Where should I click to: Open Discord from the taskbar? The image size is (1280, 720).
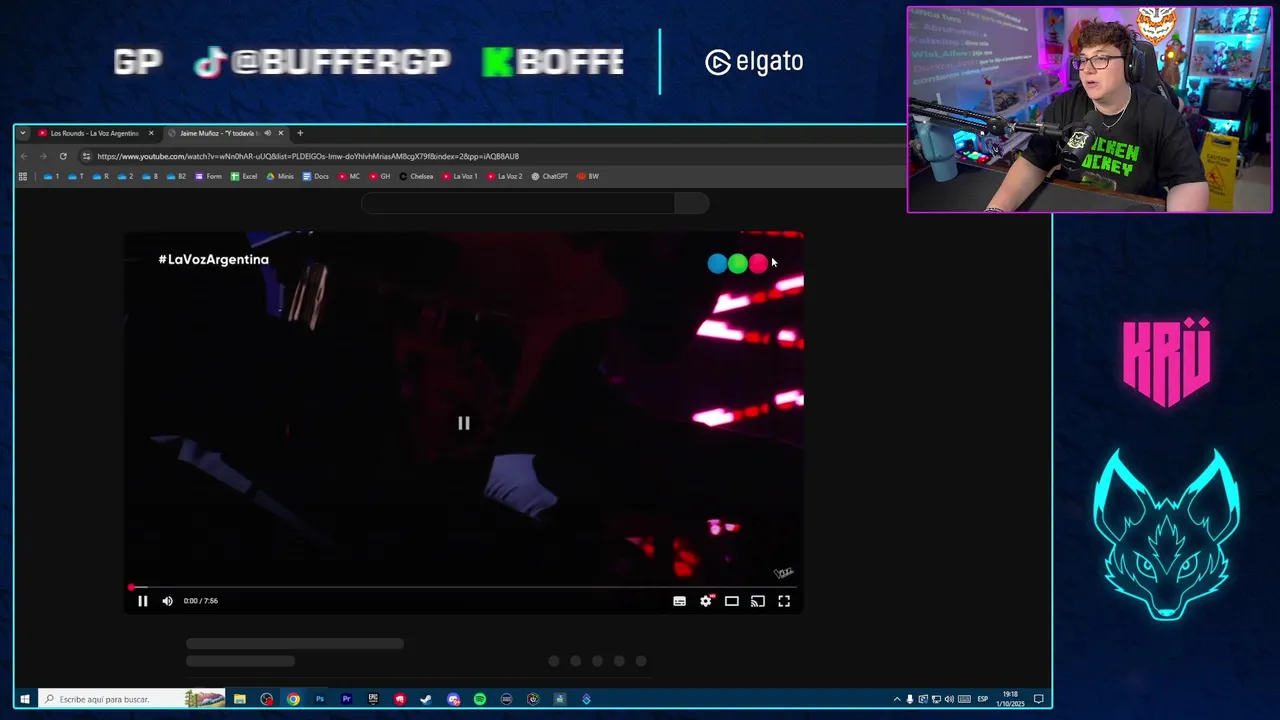pos(453,699)
